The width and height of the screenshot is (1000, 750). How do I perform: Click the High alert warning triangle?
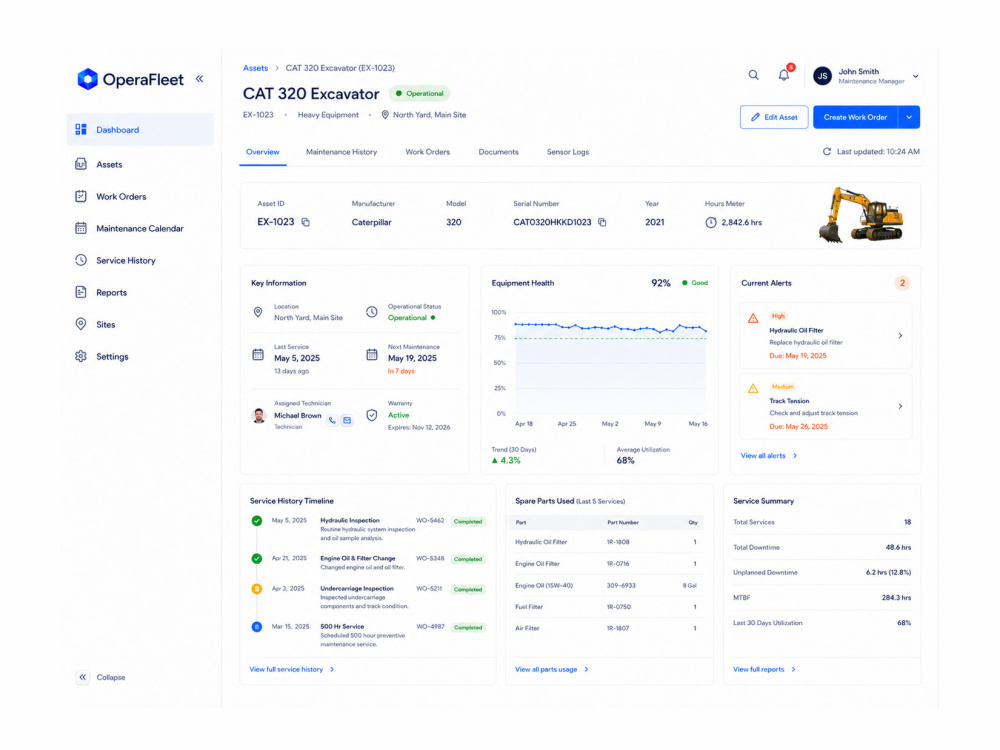pyautogui.click(x=753, y=318)
